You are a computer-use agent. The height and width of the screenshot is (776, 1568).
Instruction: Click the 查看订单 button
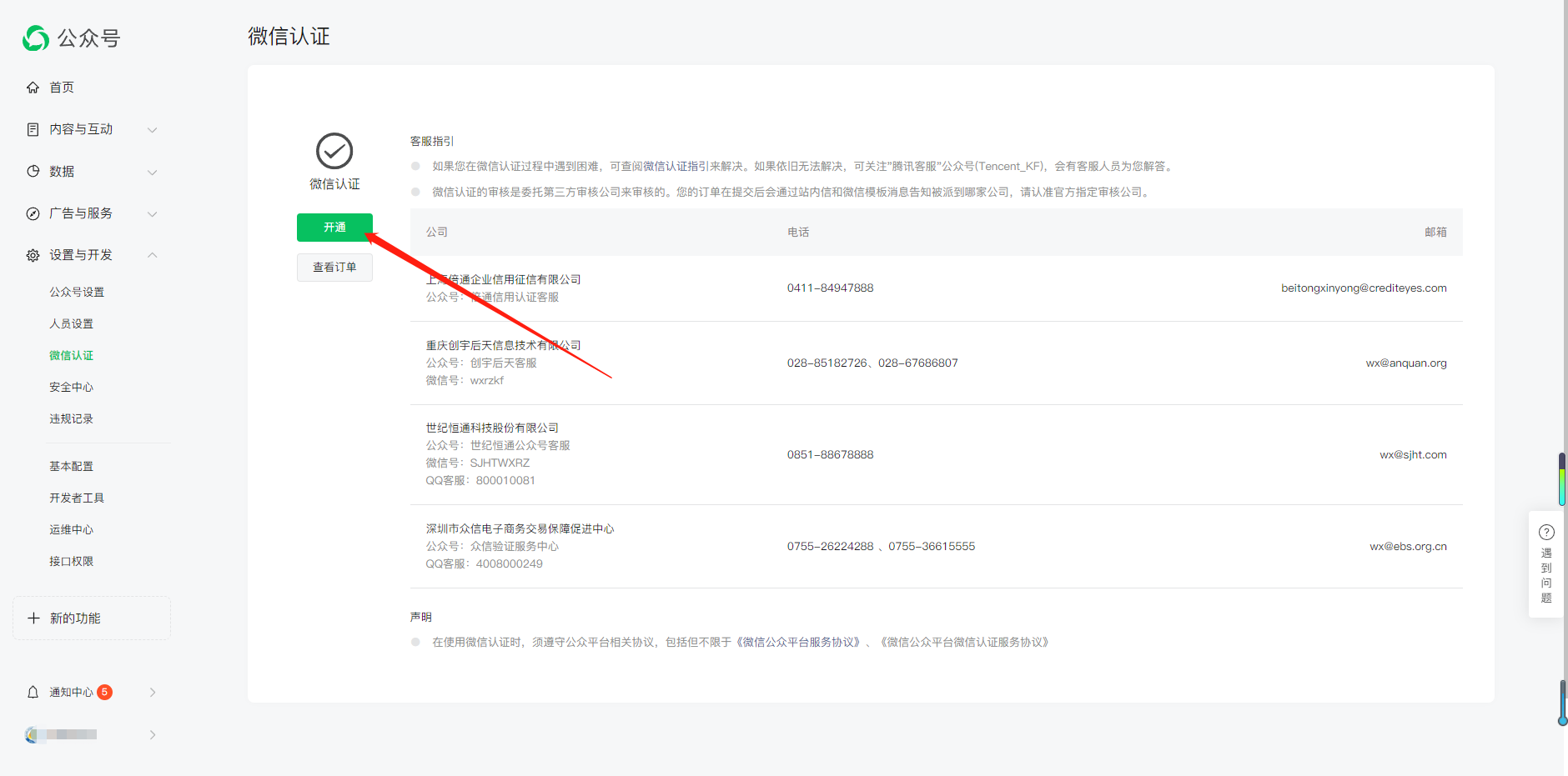pos(334,268)
